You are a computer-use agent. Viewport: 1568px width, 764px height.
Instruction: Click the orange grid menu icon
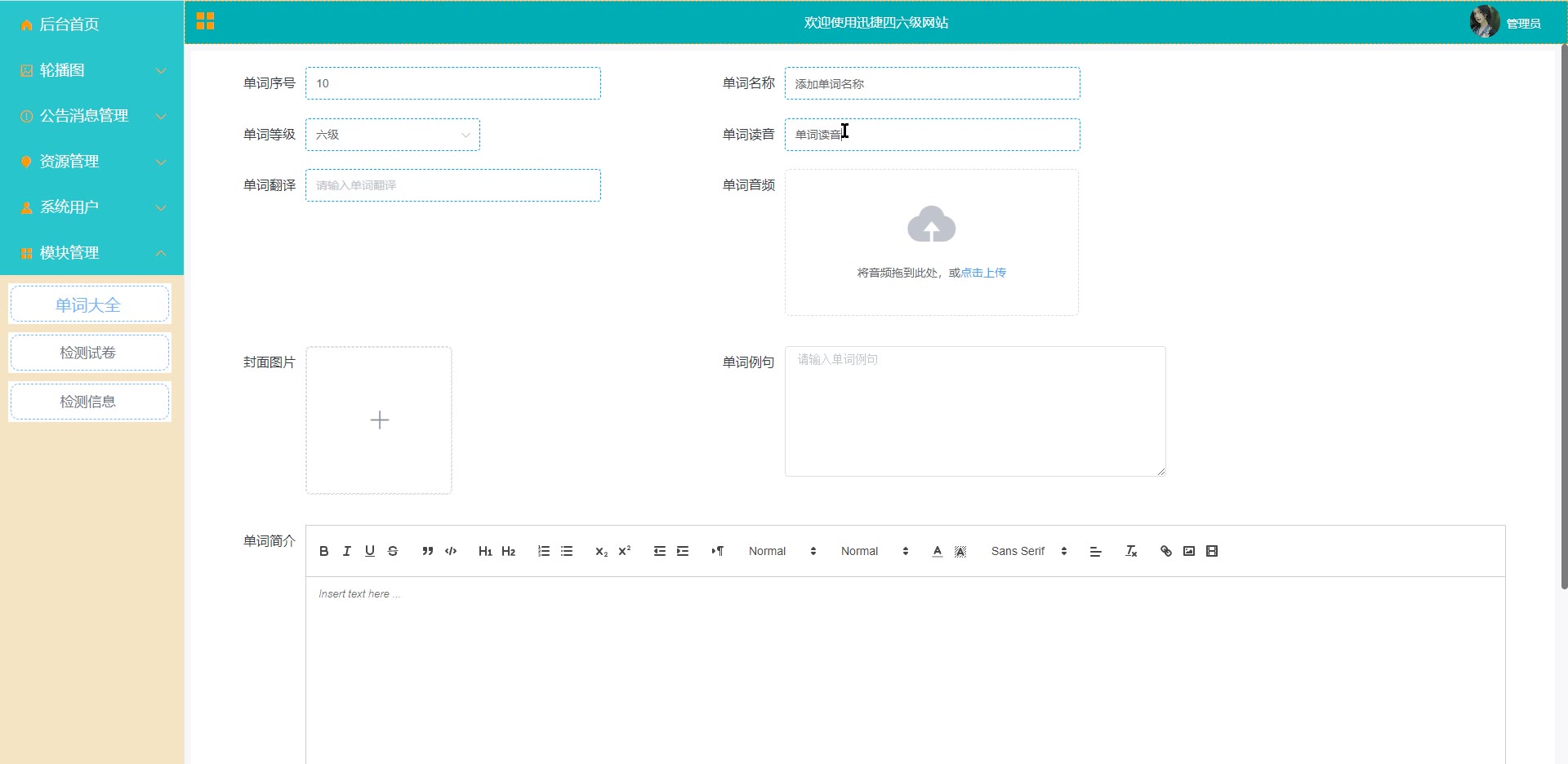[205, 21]
